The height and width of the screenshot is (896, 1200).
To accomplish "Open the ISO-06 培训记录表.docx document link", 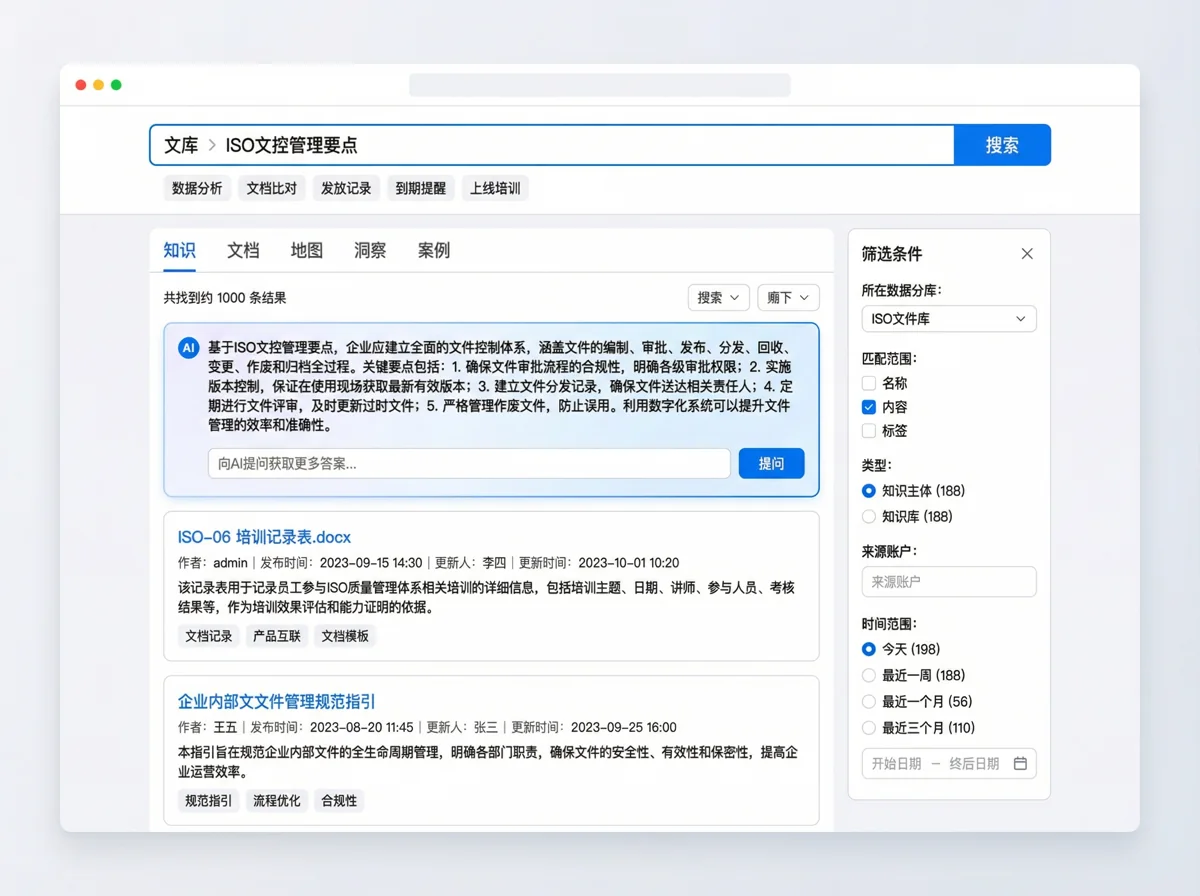I will pos(264,536).
